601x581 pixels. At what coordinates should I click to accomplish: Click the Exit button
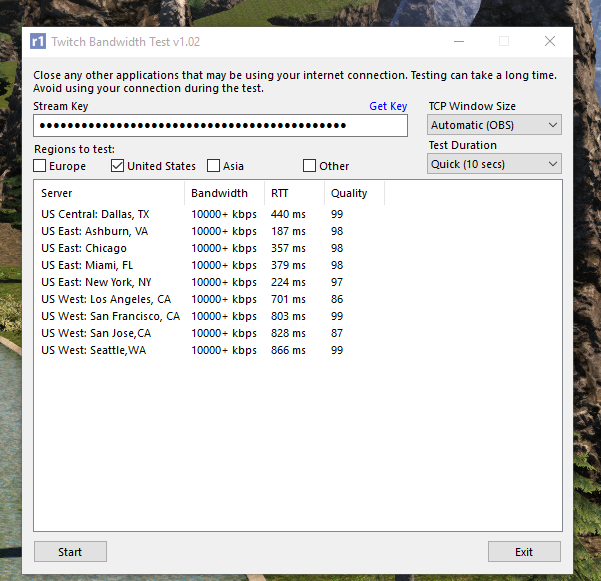pos(524,552)
